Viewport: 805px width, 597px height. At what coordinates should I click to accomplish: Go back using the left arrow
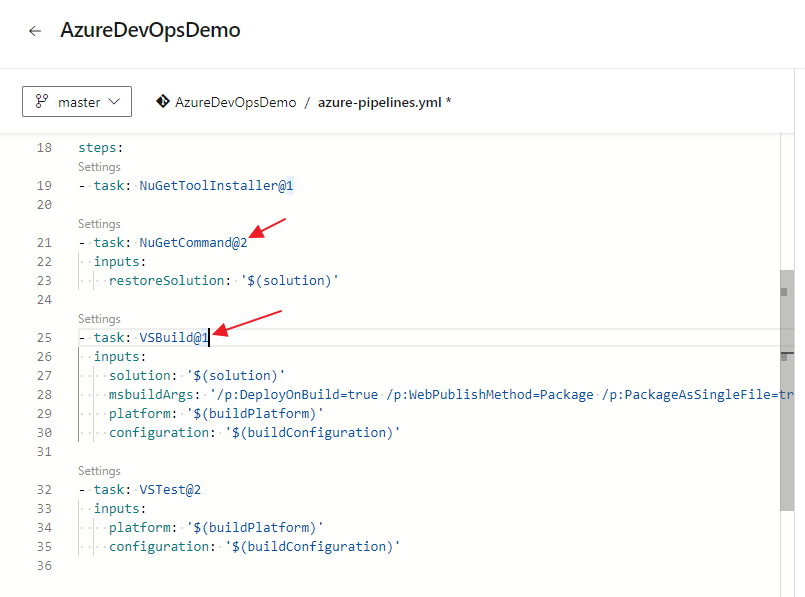pos(35,31)
